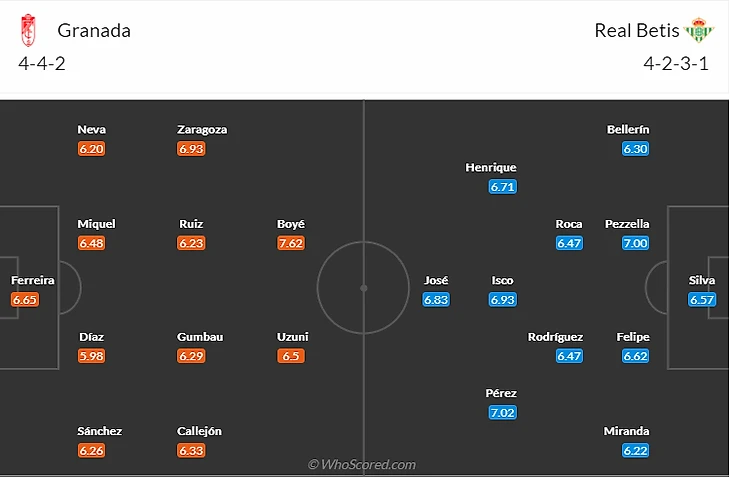Open the Granada team name link

[x=94, y=30]
